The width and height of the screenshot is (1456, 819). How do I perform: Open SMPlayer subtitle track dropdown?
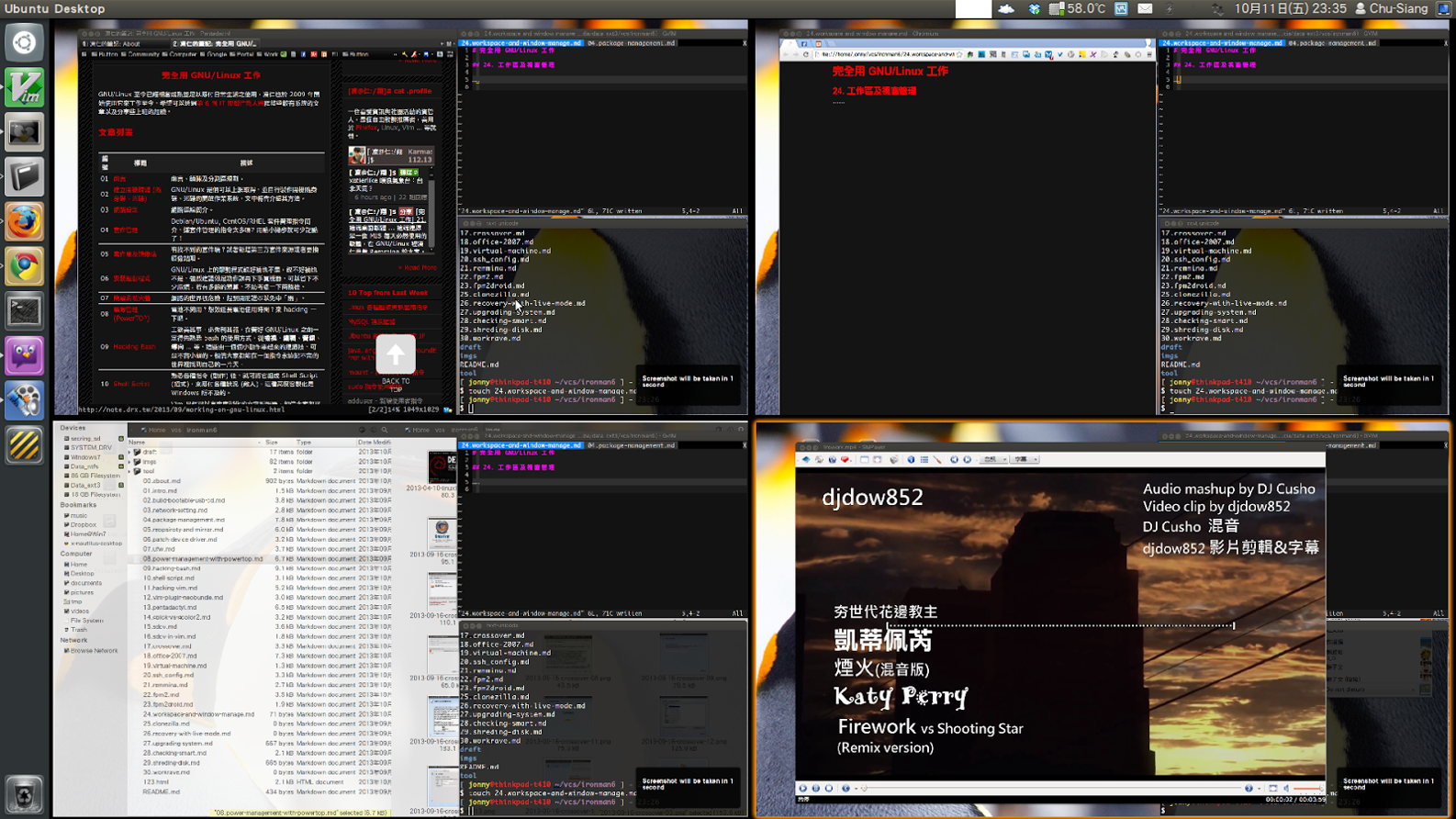[x=1025, y=459]
